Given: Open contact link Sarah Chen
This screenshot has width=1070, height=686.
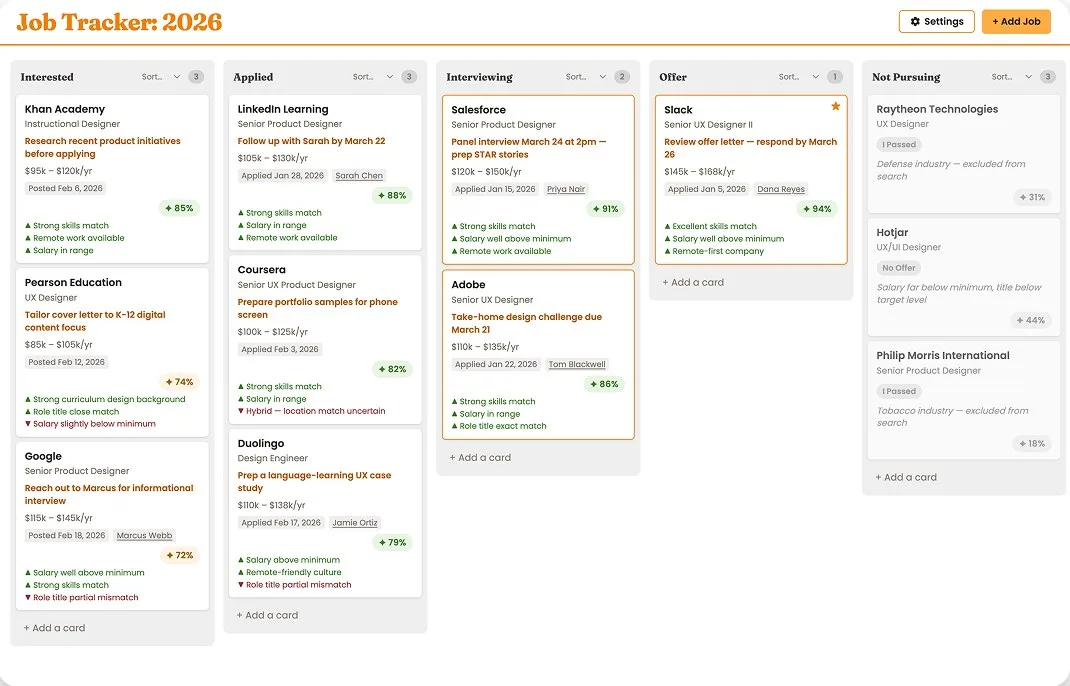Looking at the screenshot, I should click(359, 175).
